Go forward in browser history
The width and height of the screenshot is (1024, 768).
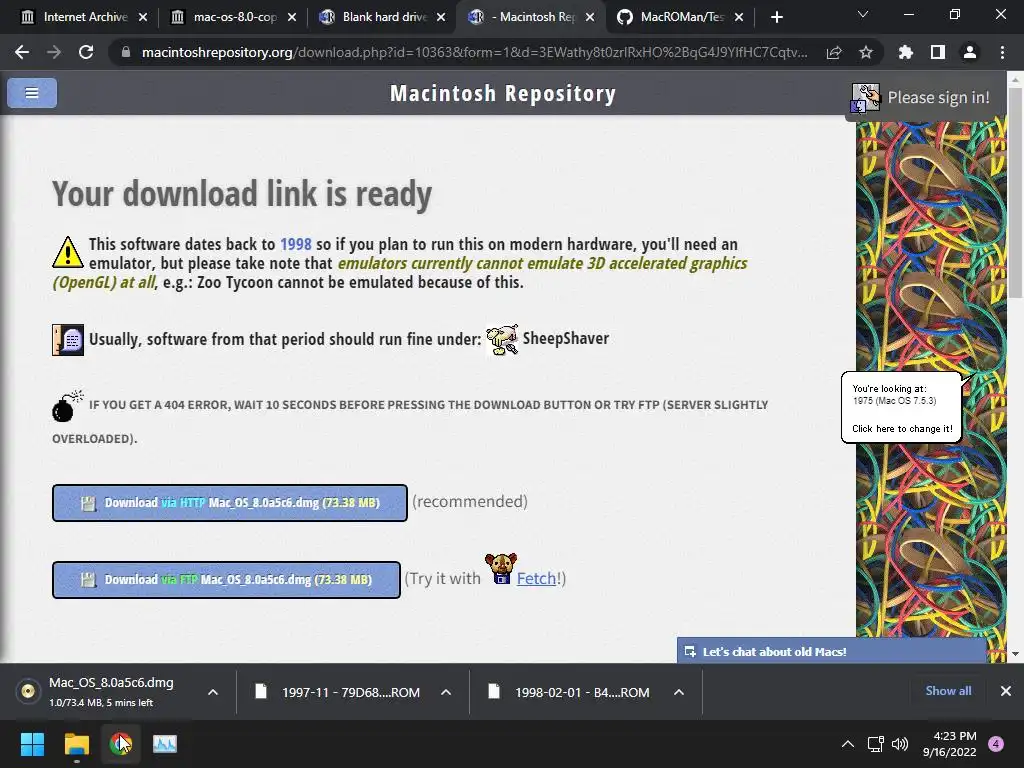pyautogui.click(x=54, y=52)
